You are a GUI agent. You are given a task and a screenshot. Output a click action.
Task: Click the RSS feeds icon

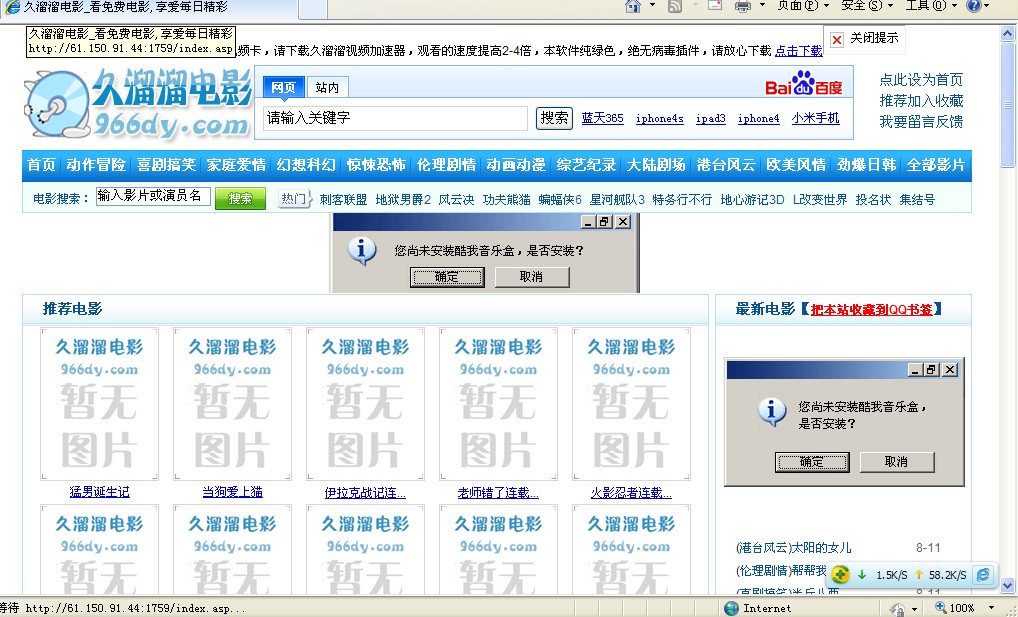point(674,6)
